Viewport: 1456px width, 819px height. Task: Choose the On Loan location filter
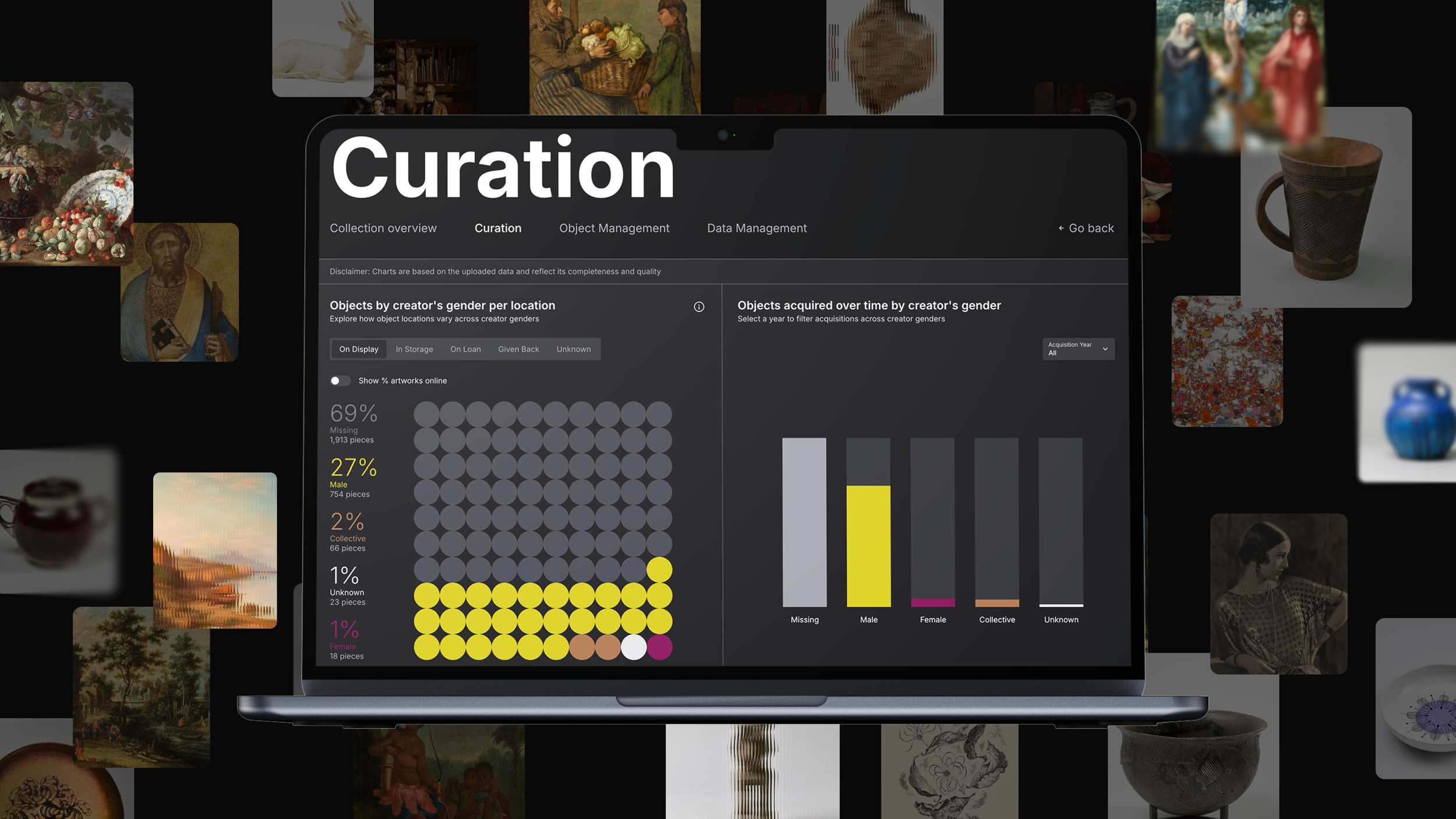(x=465, y=350)
